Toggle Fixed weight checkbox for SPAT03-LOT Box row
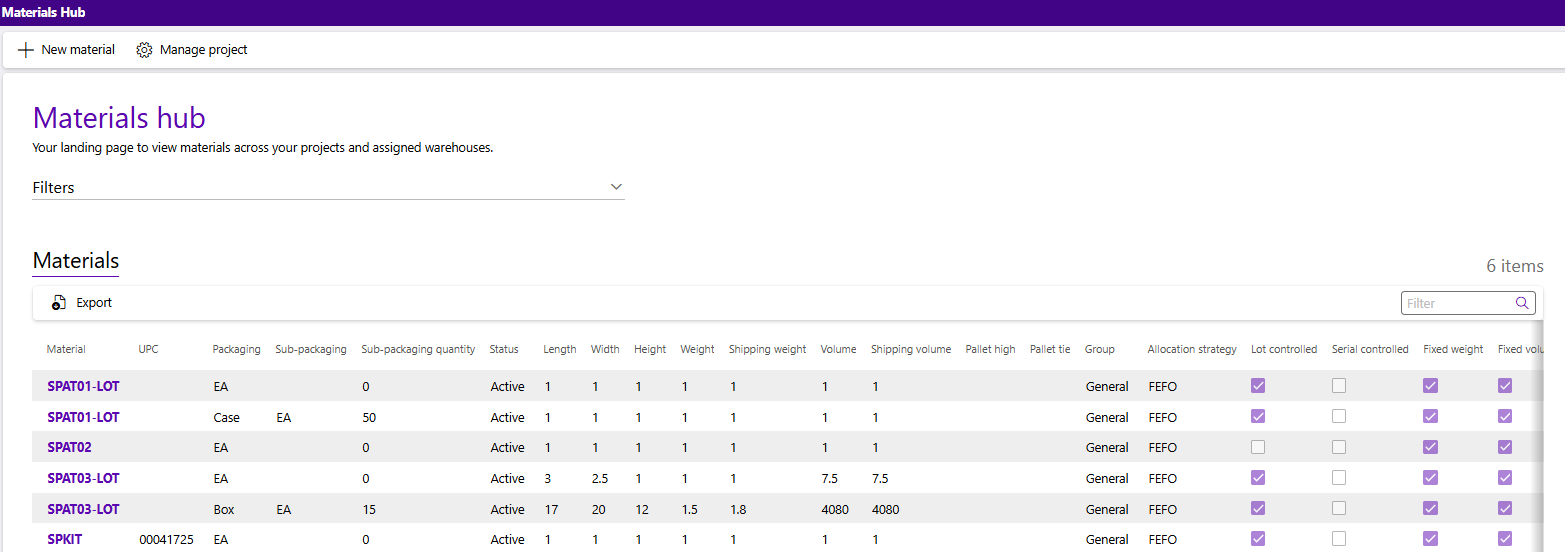This screenshot has width=1565, height=552. pos(1430,509)
